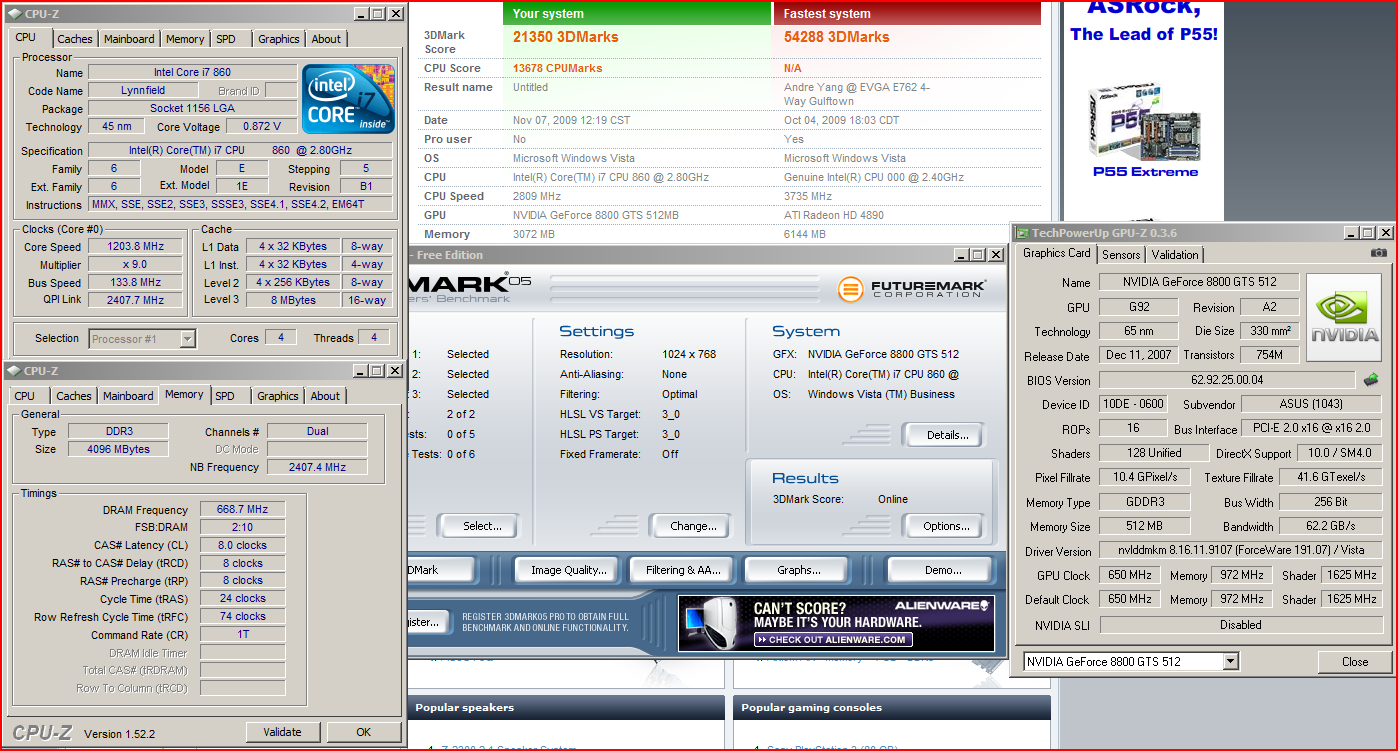Click the Core Voltage value "0.872 V"
The image size is (1398, 751).
pyautogui.click(x=261, y=127)
